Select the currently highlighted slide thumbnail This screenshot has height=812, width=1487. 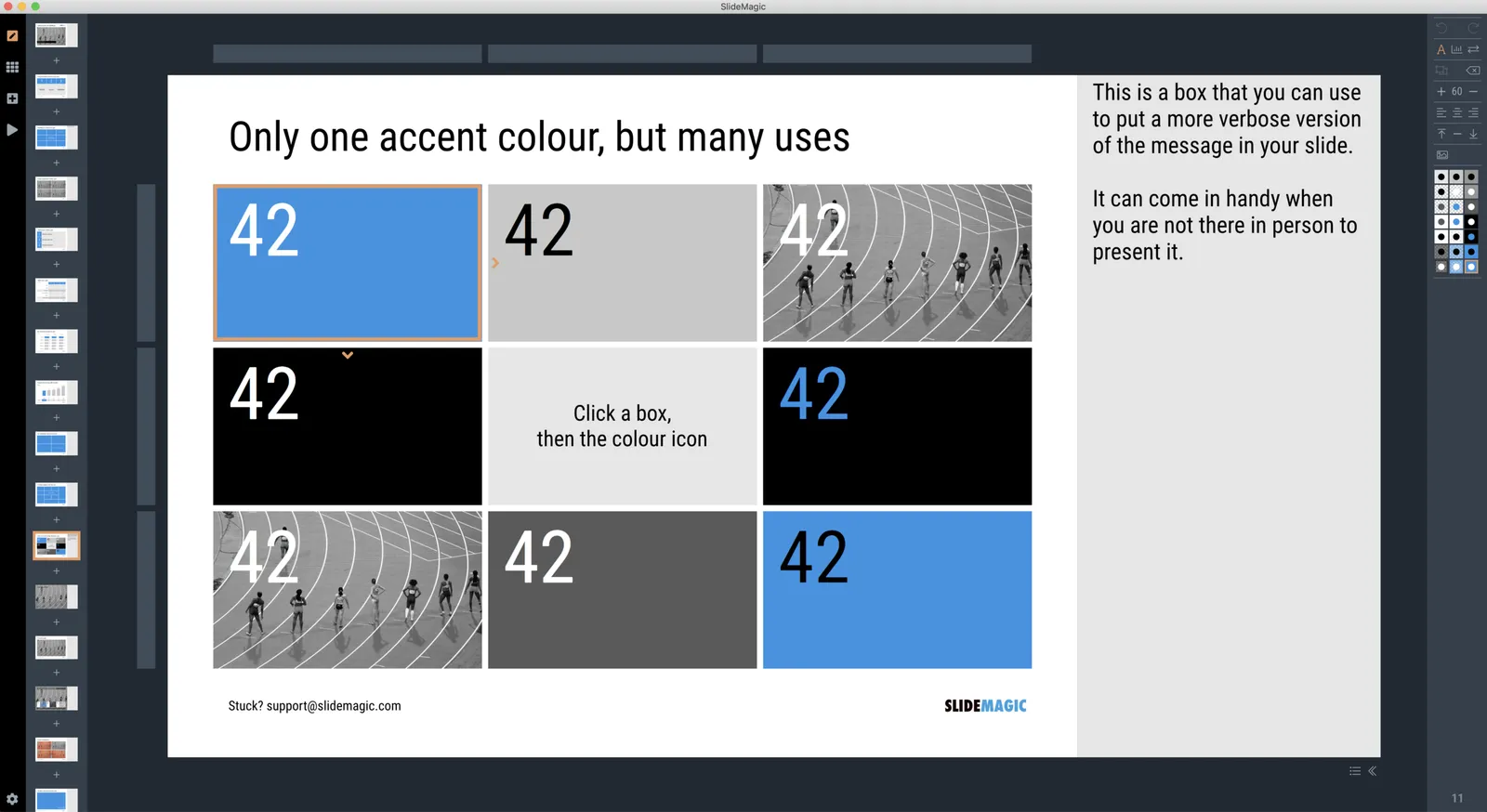point(57,545)
